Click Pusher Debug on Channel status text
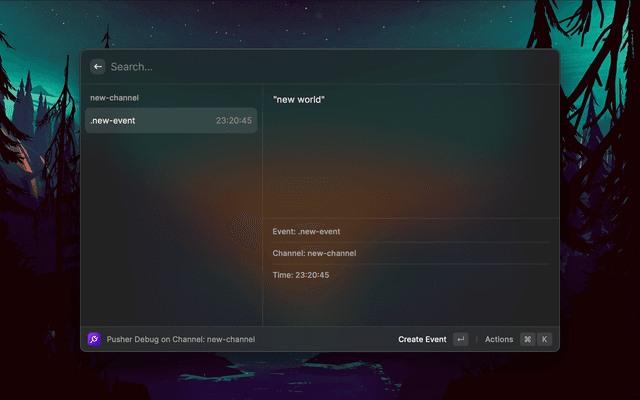This screenshot has width=640, height=400. pos(181,339)
